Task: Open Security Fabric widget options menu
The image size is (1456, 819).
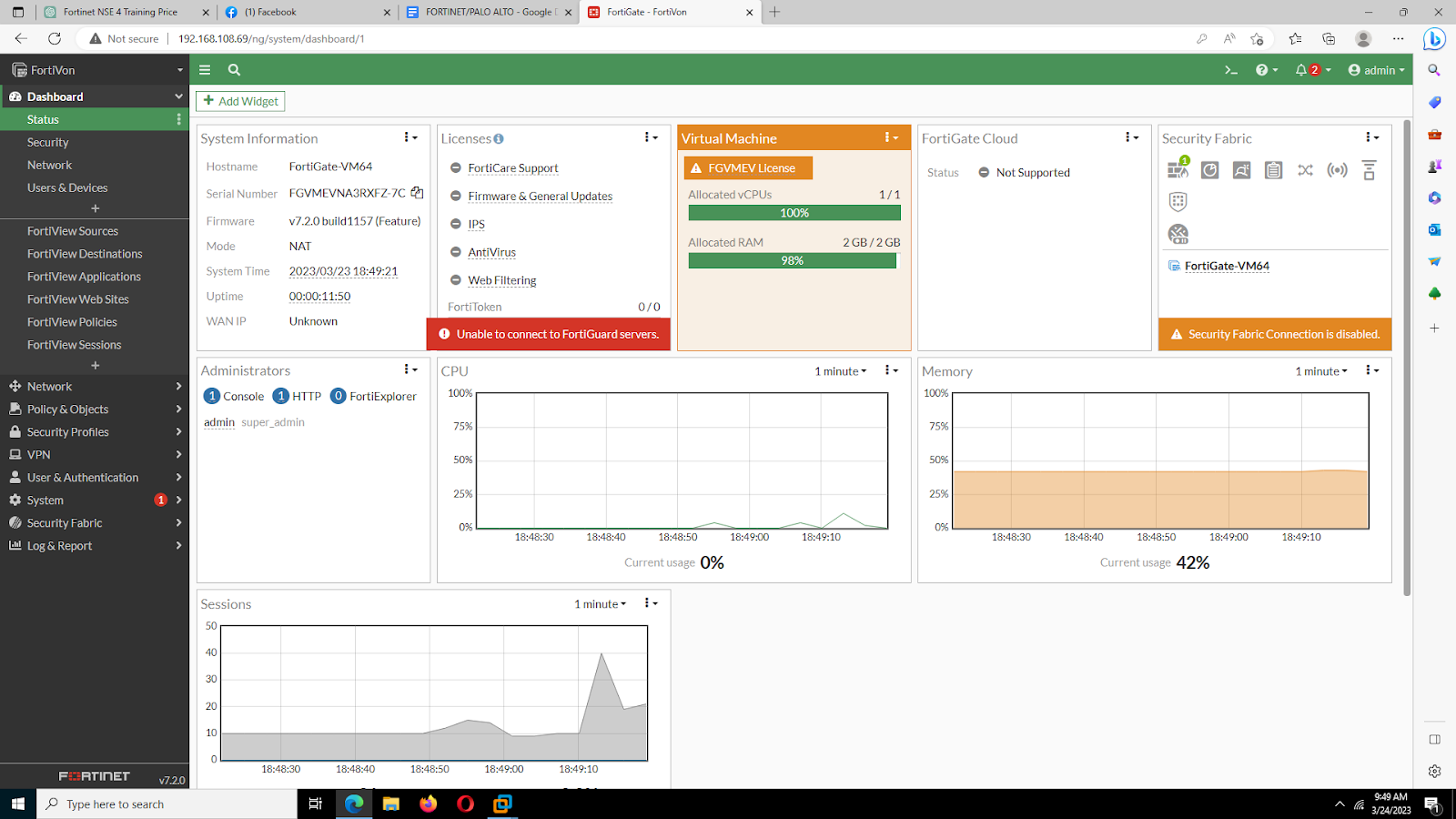Action: pyautogui.click(x=1371, y=137)
